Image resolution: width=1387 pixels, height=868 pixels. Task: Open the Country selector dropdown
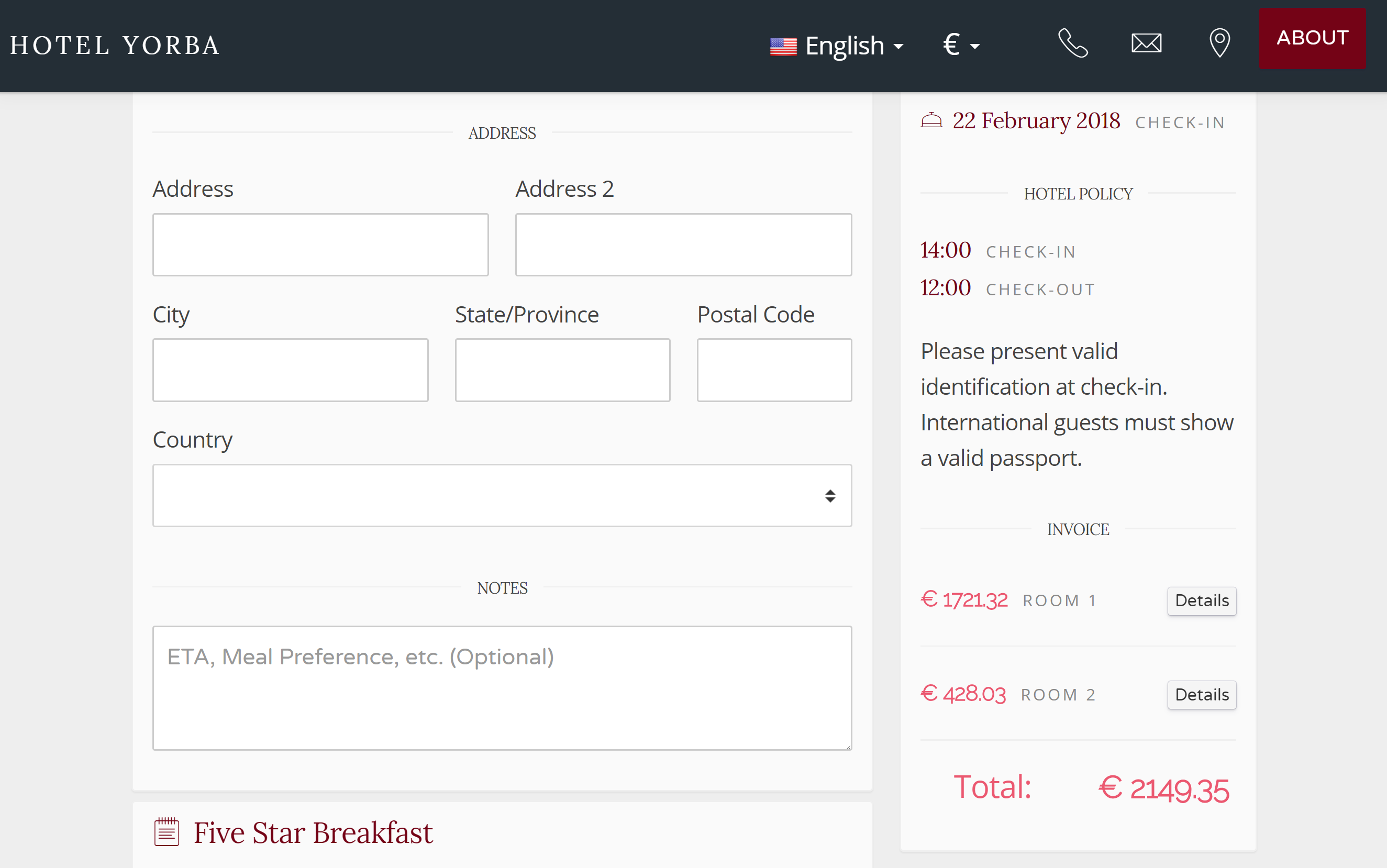tap(502, 495)
